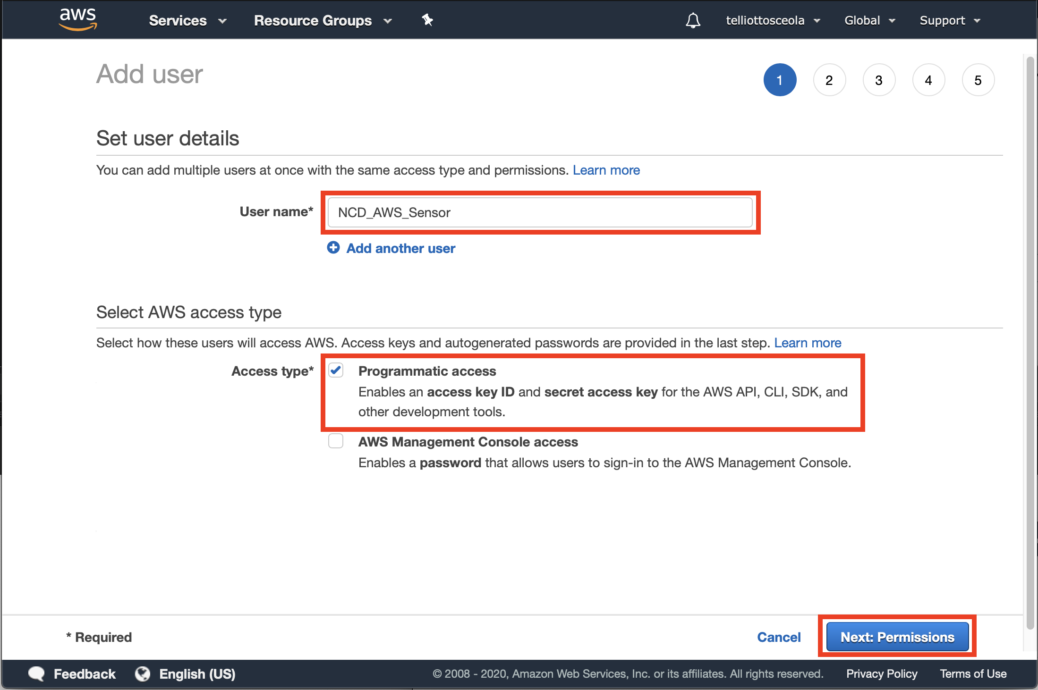Viewport: 1038px width, 690px height.
Task: Select step 3 in the progress indicator
Action: click(879, 80)
